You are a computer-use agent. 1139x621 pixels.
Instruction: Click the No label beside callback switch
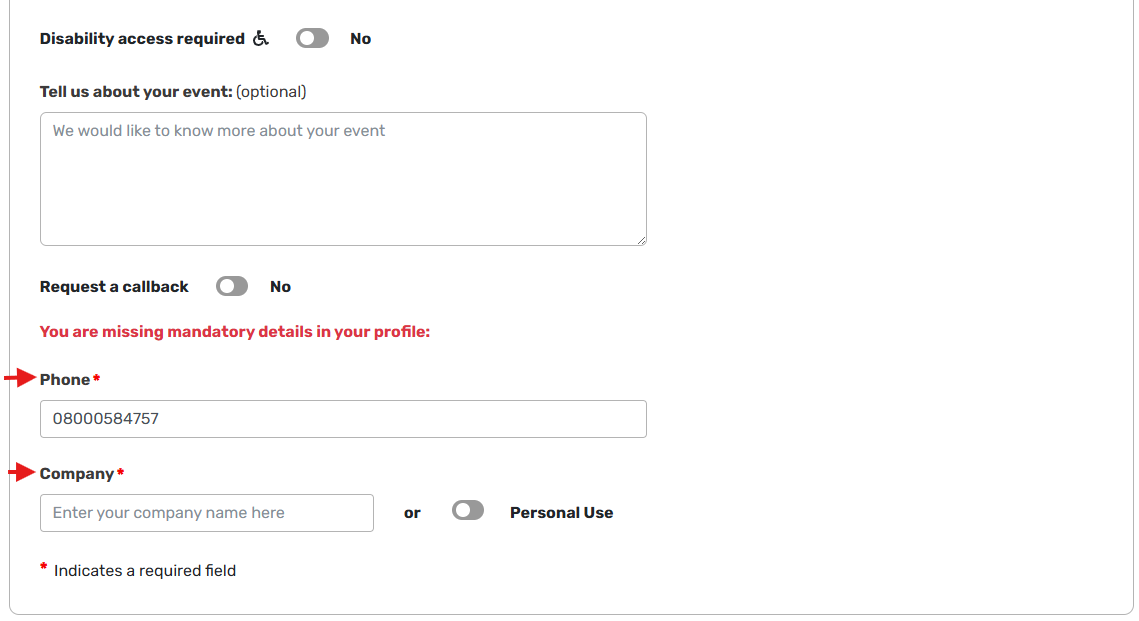tap(280, 287)
